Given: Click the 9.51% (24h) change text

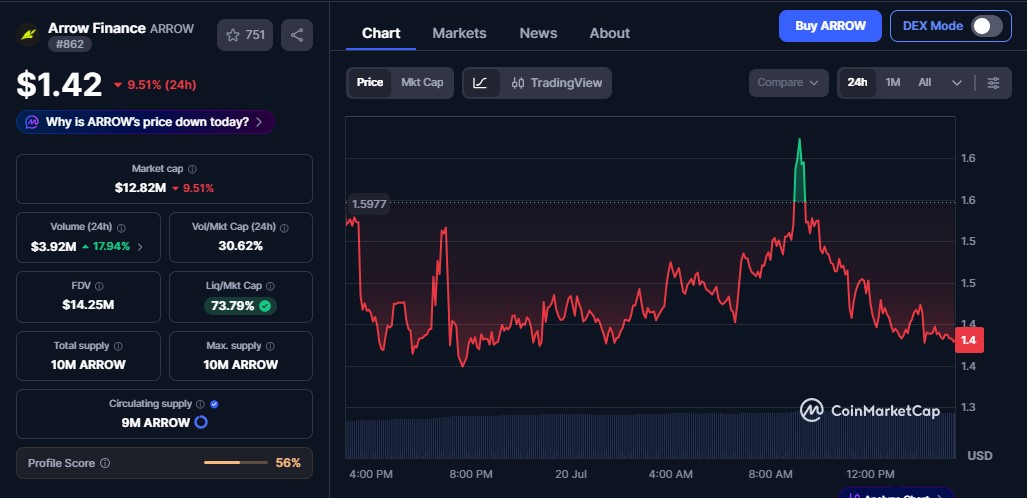Looking at the screenshot, I should point(162,85).
